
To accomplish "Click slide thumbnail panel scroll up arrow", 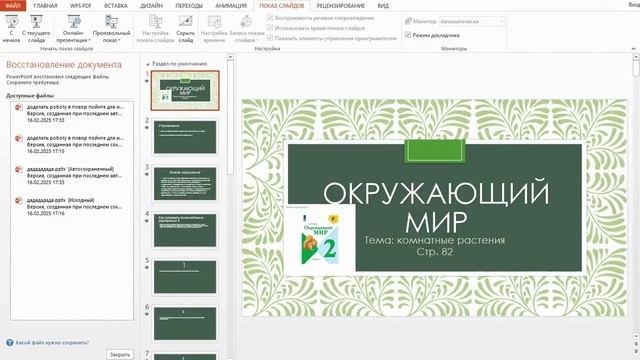I will click(x=230, y=57).
